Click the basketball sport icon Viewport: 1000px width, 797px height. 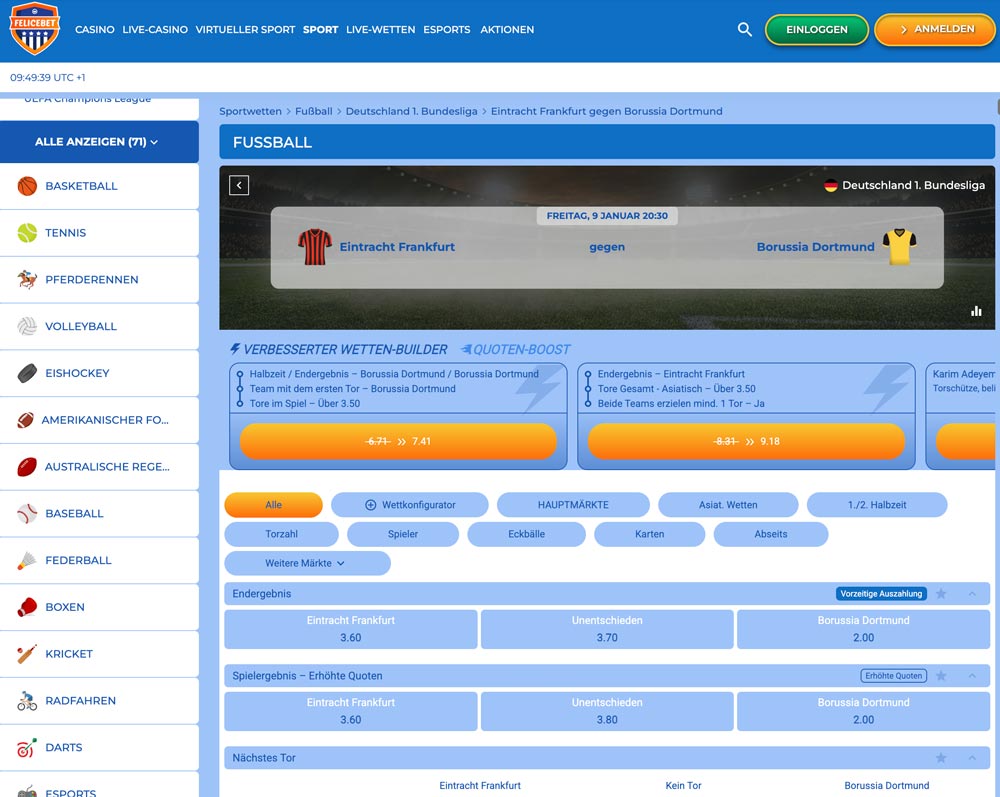[x=27, y=186]
